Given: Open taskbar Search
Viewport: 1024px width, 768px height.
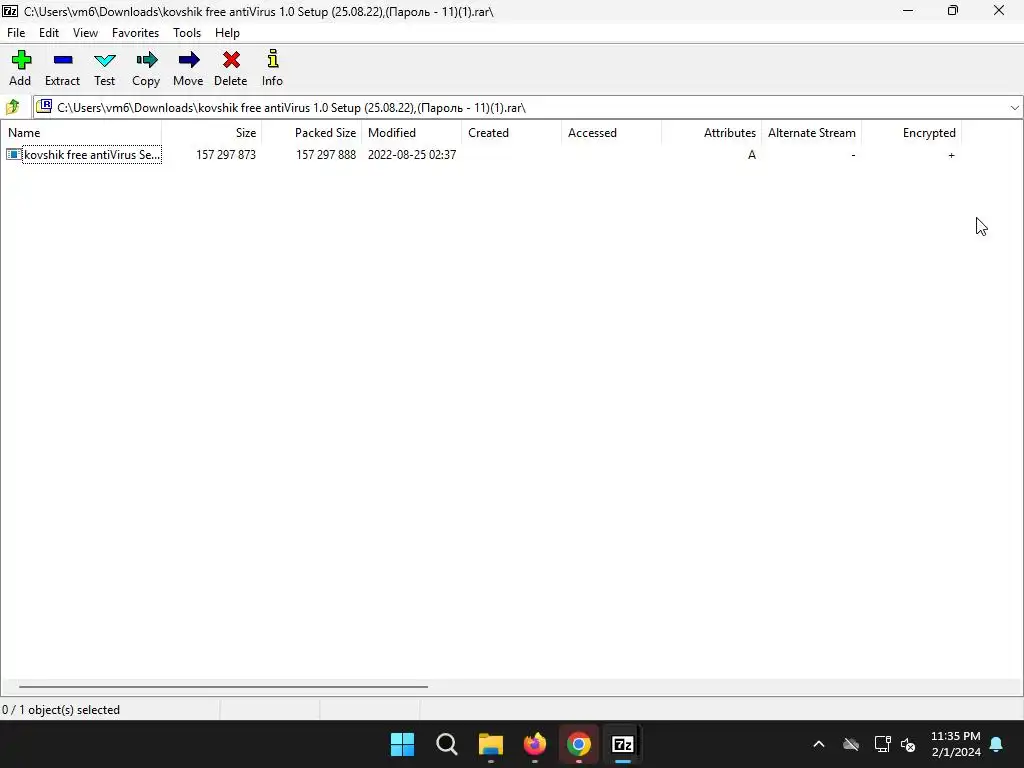Looking at the screenshot, I should tap(447, 744).
